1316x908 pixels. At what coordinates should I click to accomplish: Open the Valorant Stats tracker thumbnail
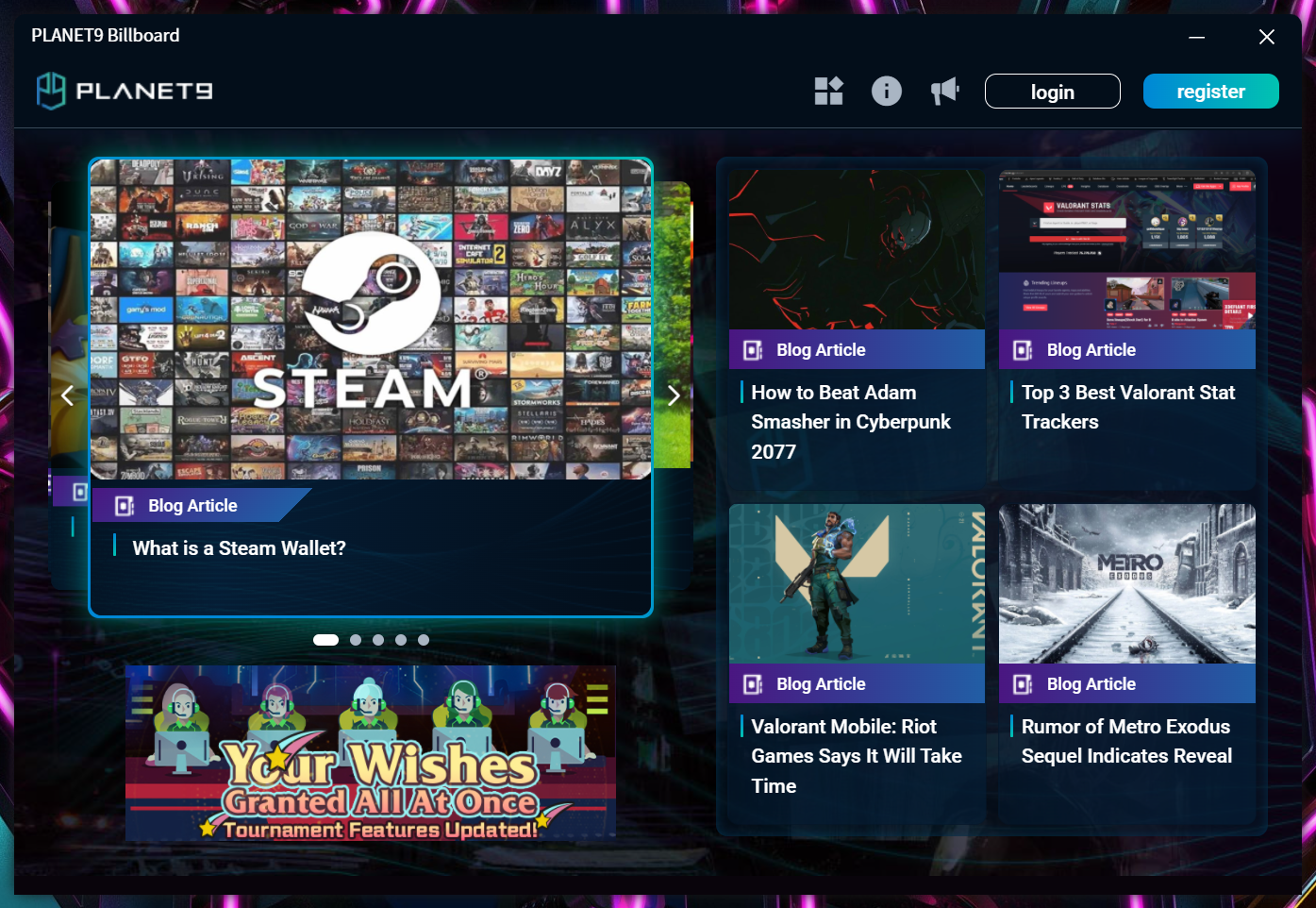click(1127, 249)
